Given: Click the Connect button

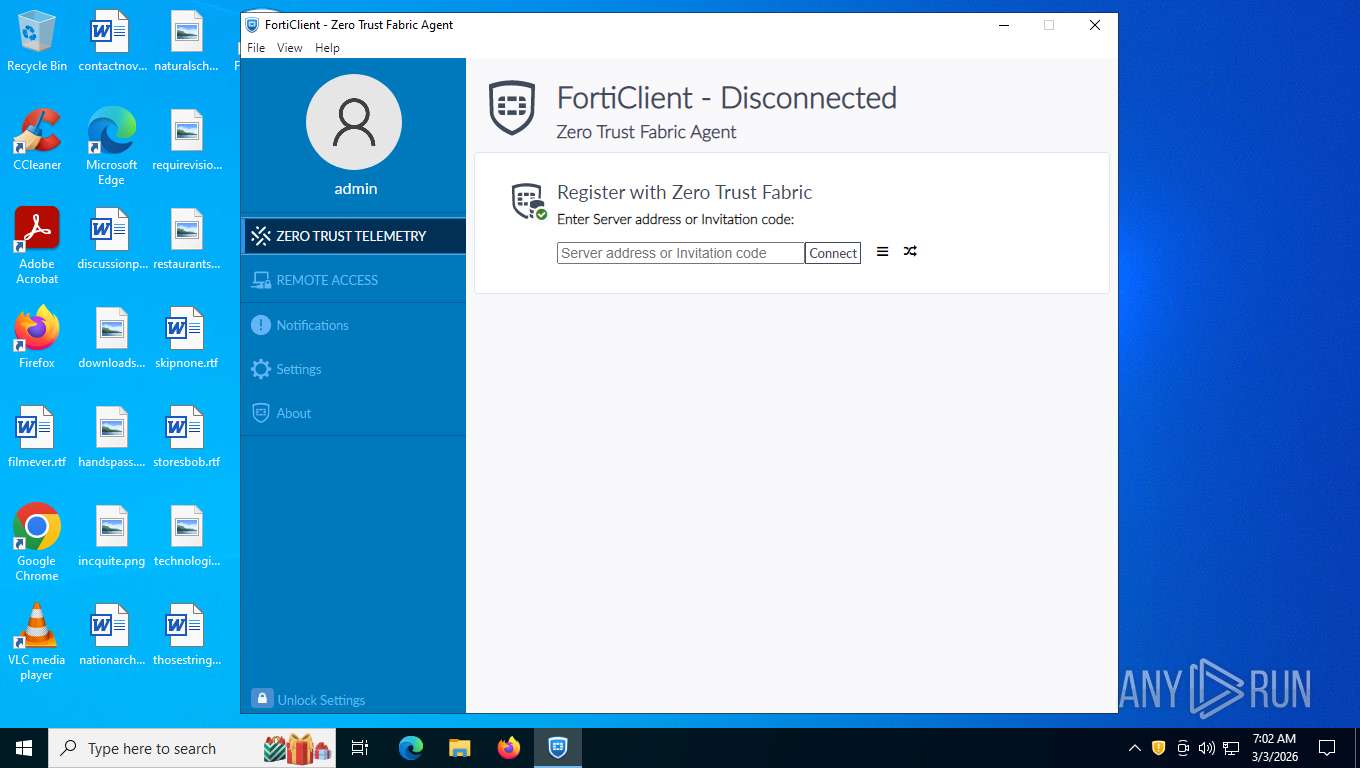Looking at the screenshot, I should click(833, 253).
